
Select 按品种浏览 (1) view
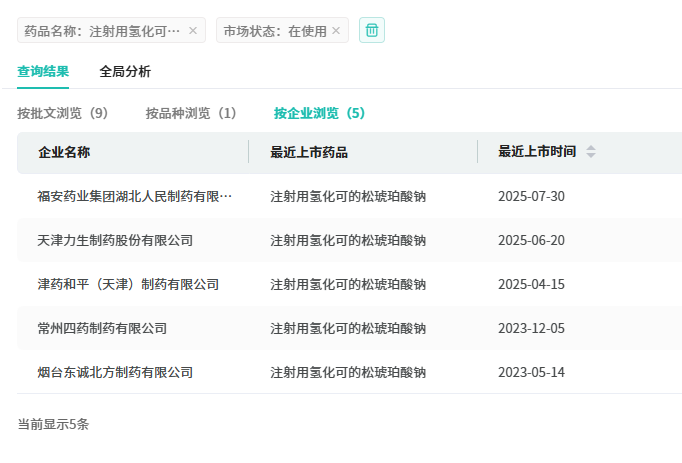coord(191,113)
